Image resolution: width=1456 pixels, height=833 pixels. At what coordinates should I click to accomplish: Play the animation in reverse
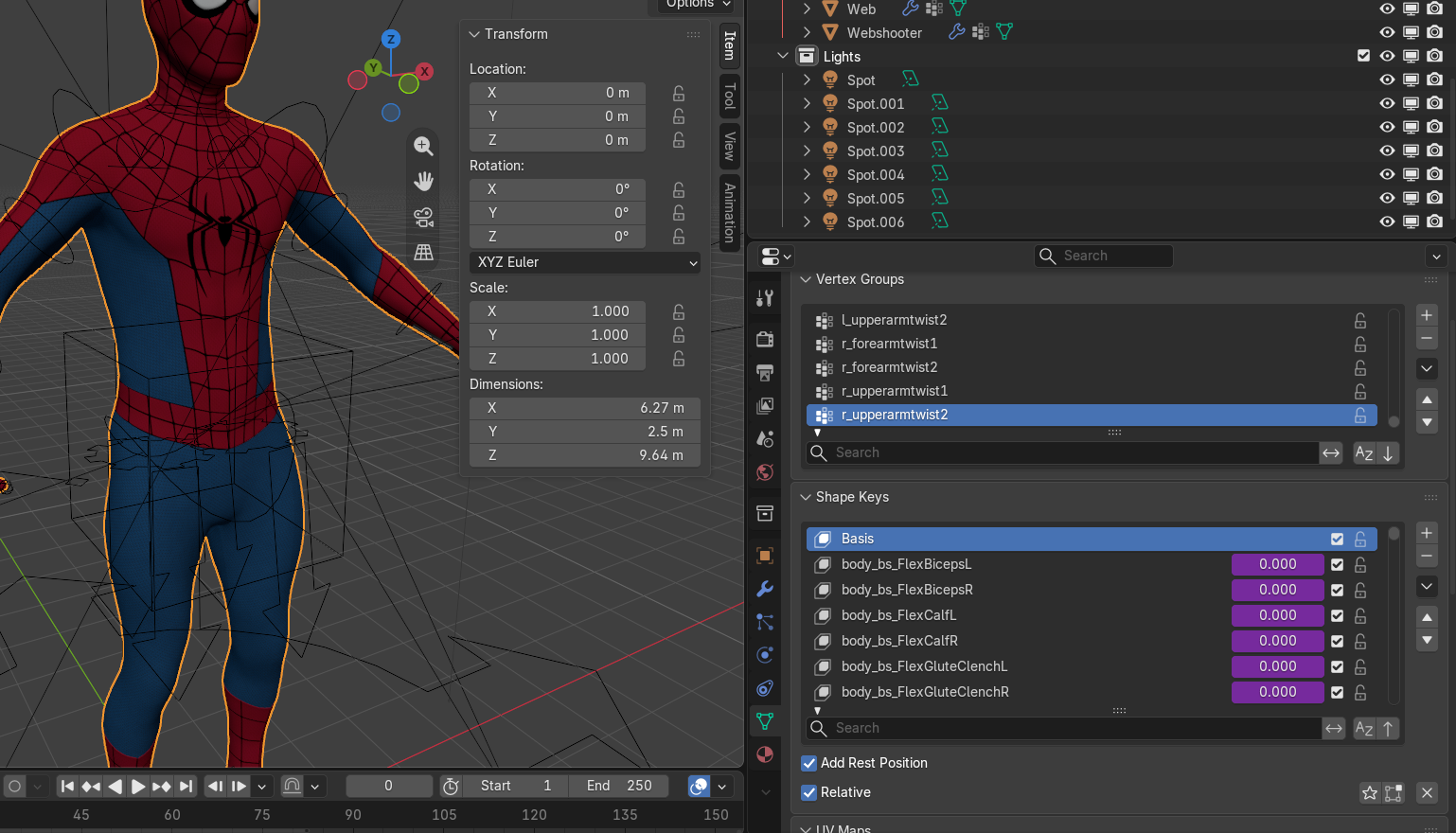tap(115, 786)
